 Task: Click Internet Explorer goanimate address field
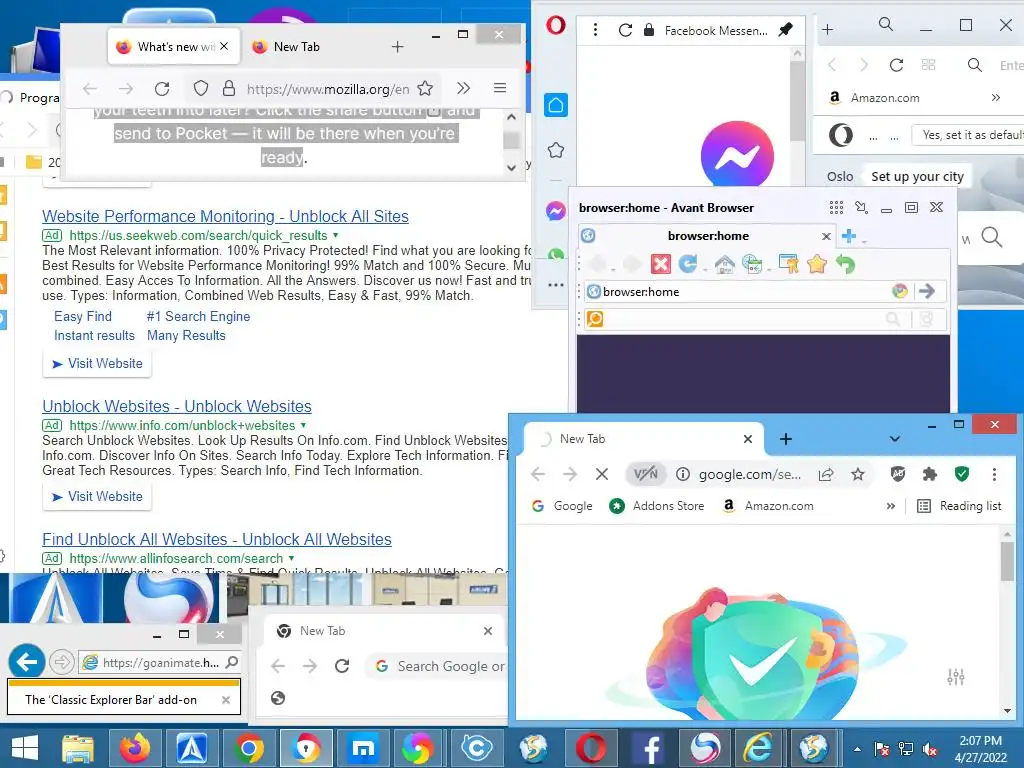[161, 662]
